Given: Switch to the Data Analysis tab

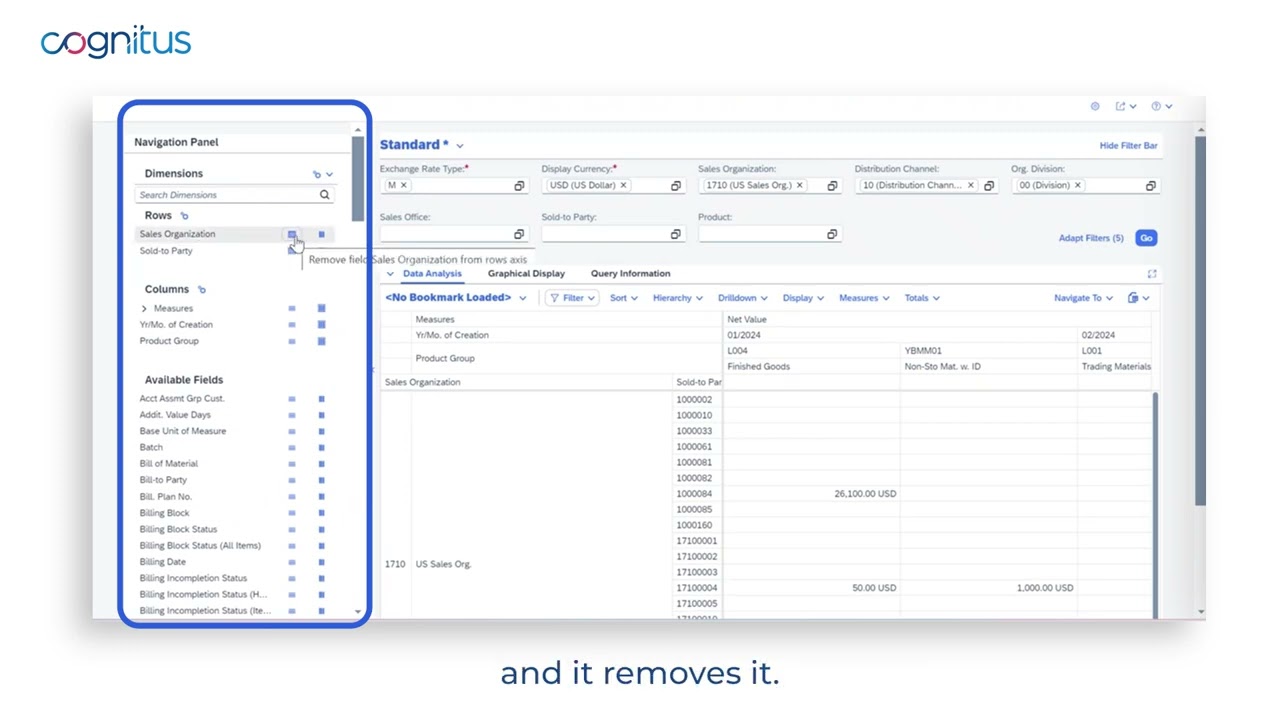Looking at the screenshot, I should point(432,273).
